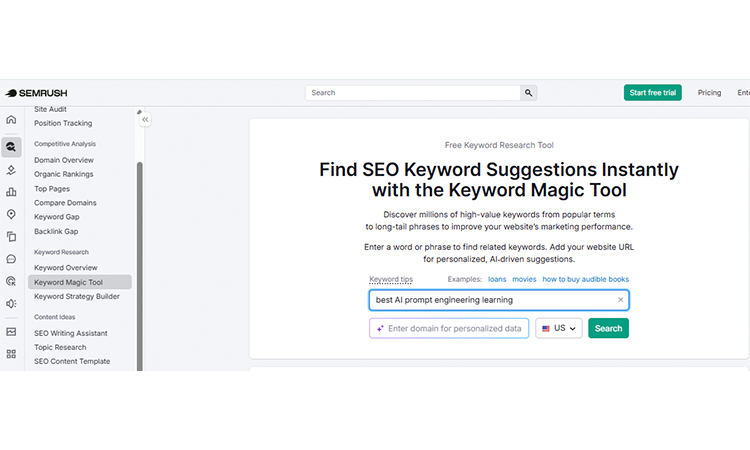Clear the keyword field with the X icon

620,300
